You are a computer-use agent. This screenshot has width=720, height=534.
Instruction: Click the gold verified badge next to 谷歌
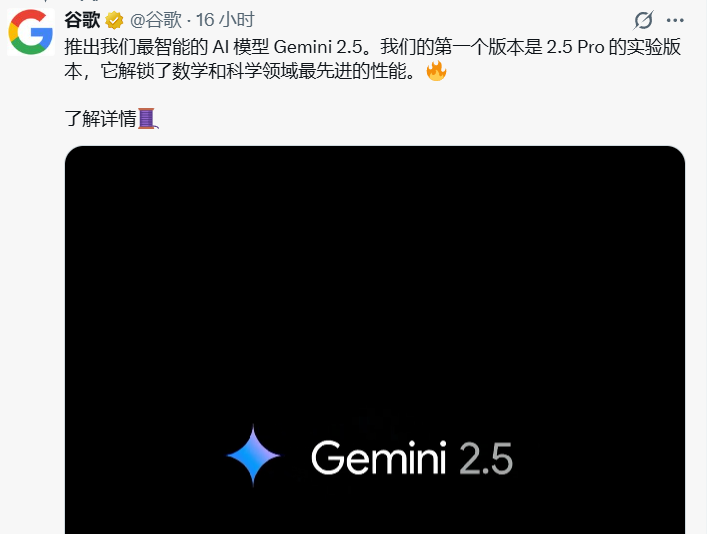click(114, 20)
